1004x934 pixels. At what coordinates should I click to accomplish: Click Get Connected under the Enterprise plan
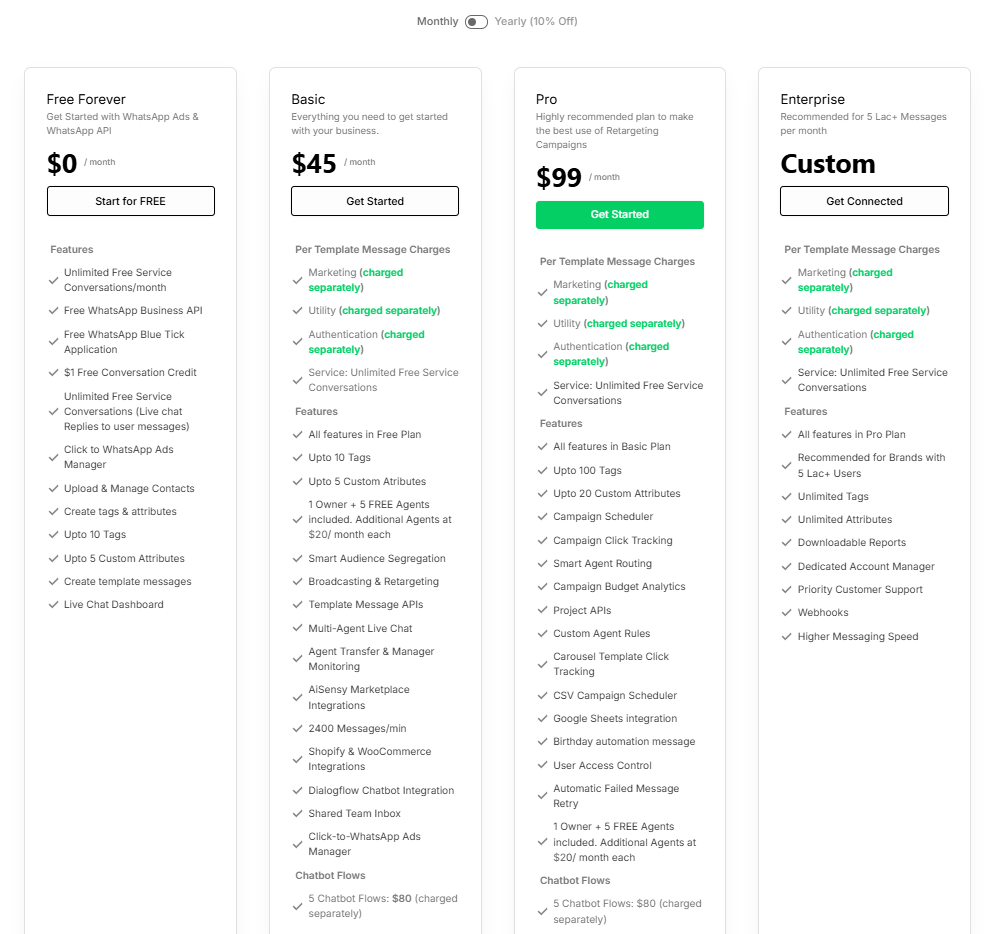tap(863, 200)
